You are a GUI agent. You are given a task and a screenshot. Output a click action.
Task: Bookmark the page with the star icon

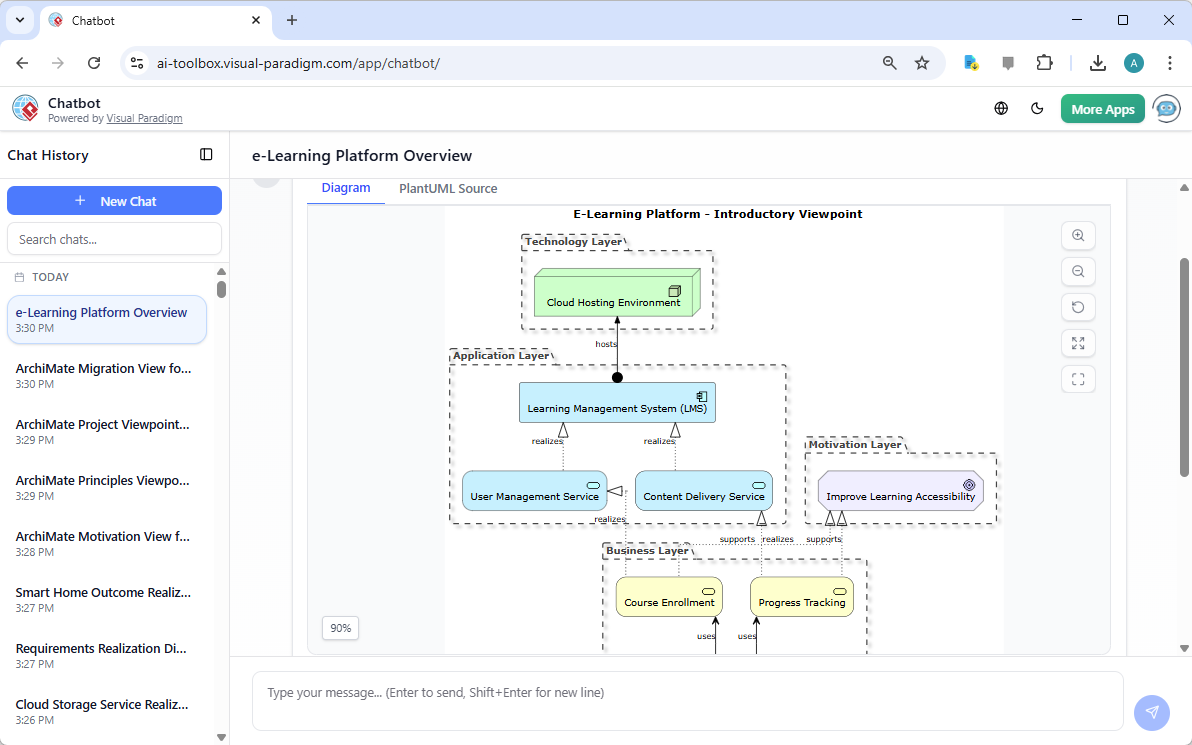tap(921, 62)
